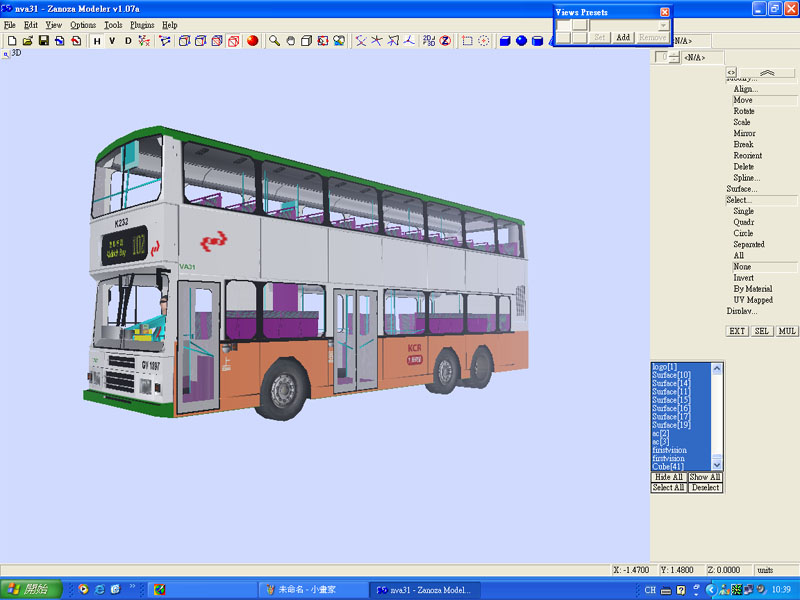This screenshot has width=800, height=600.
Task: Click the Hide All button
Action: tap(668, 477)
